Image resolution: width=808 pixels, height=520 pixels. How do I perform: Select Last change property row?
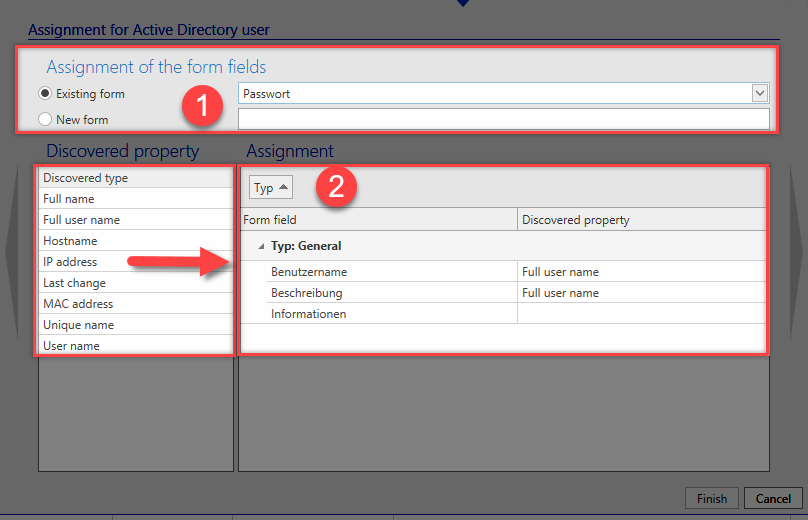pos(136,282)
